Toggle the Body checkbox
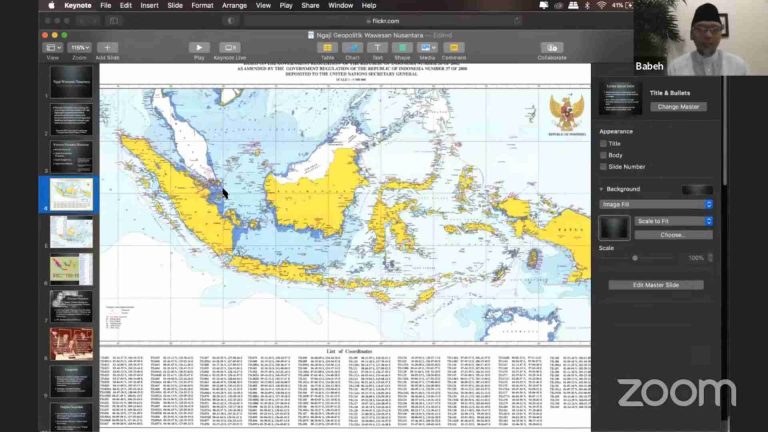The image size is (768, 432). pyautogui.click(x=603, y=155)
